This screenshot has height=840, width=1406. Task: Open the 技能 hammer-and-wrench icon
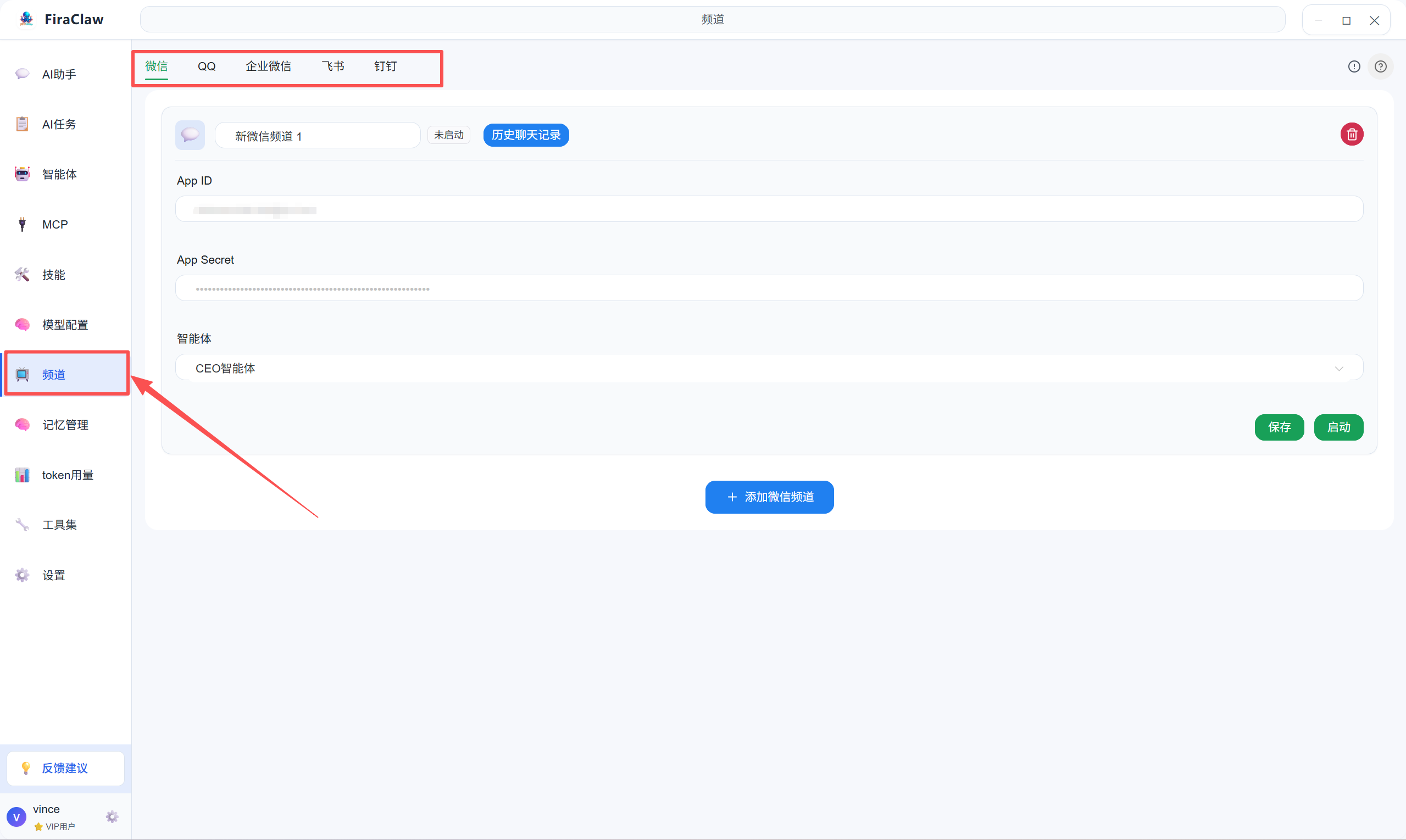22,275
